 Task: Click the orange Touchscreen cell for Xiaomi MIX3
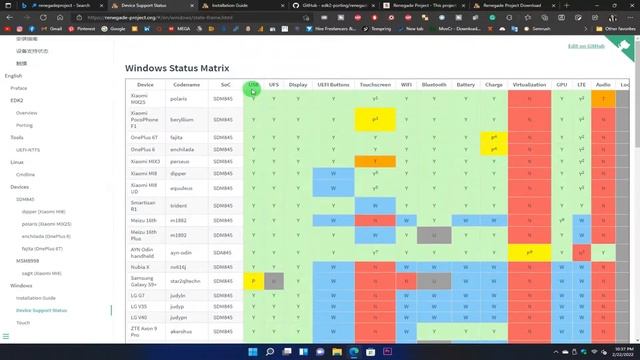tap(375, 162)
